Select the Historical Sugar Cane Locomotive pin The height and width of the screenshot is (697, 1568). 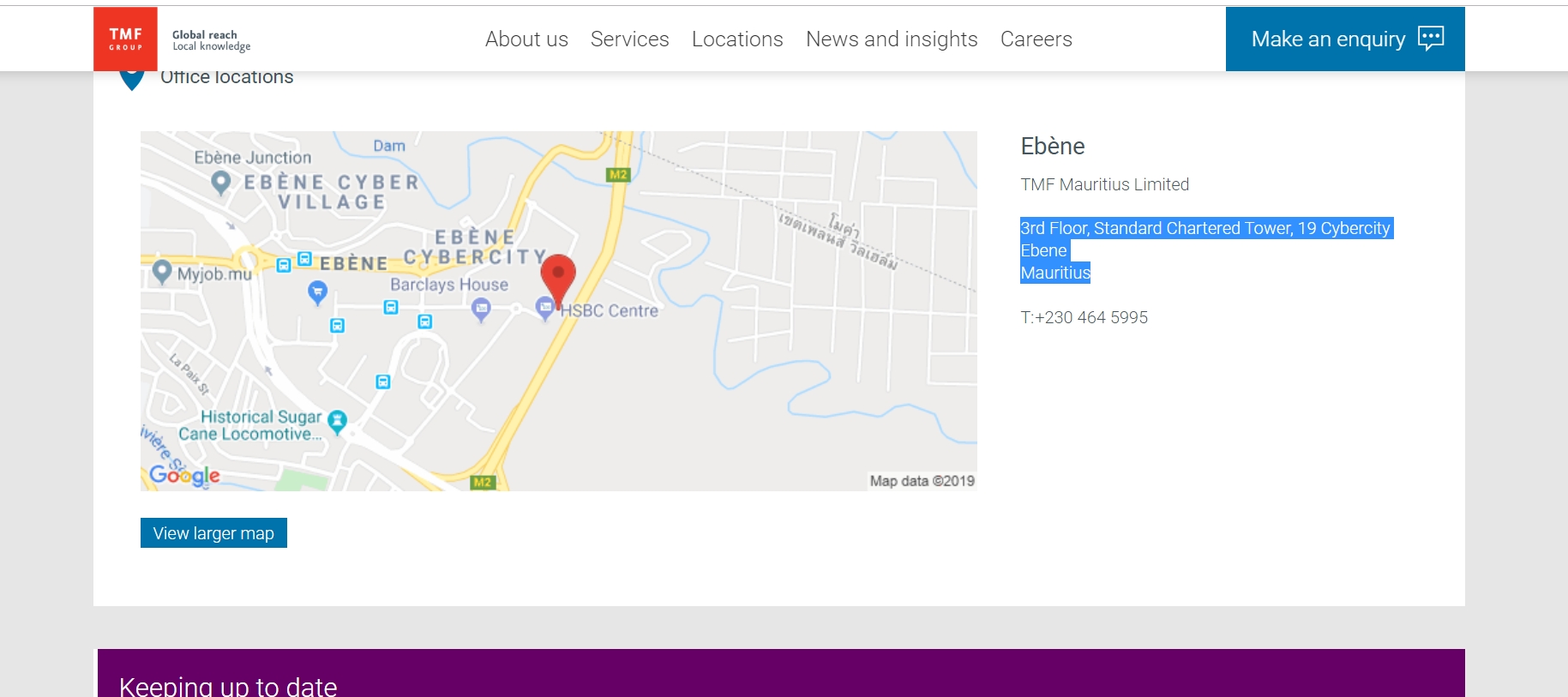click(x=338, y=420)
